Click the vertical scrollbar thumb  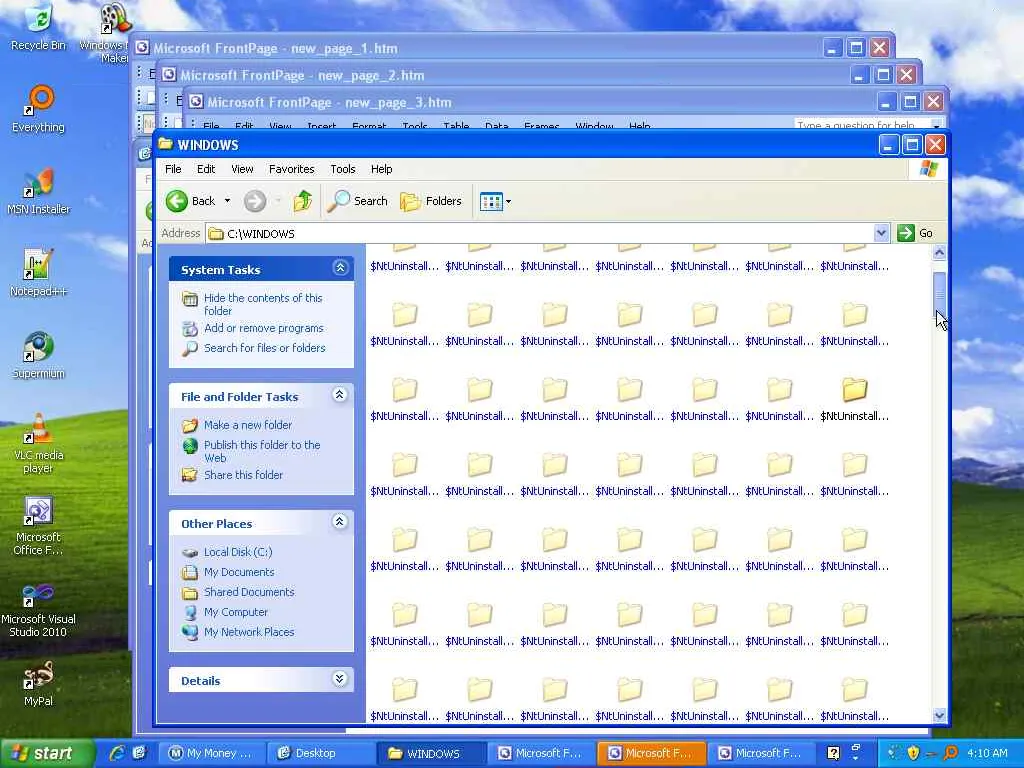click(939, 296)
